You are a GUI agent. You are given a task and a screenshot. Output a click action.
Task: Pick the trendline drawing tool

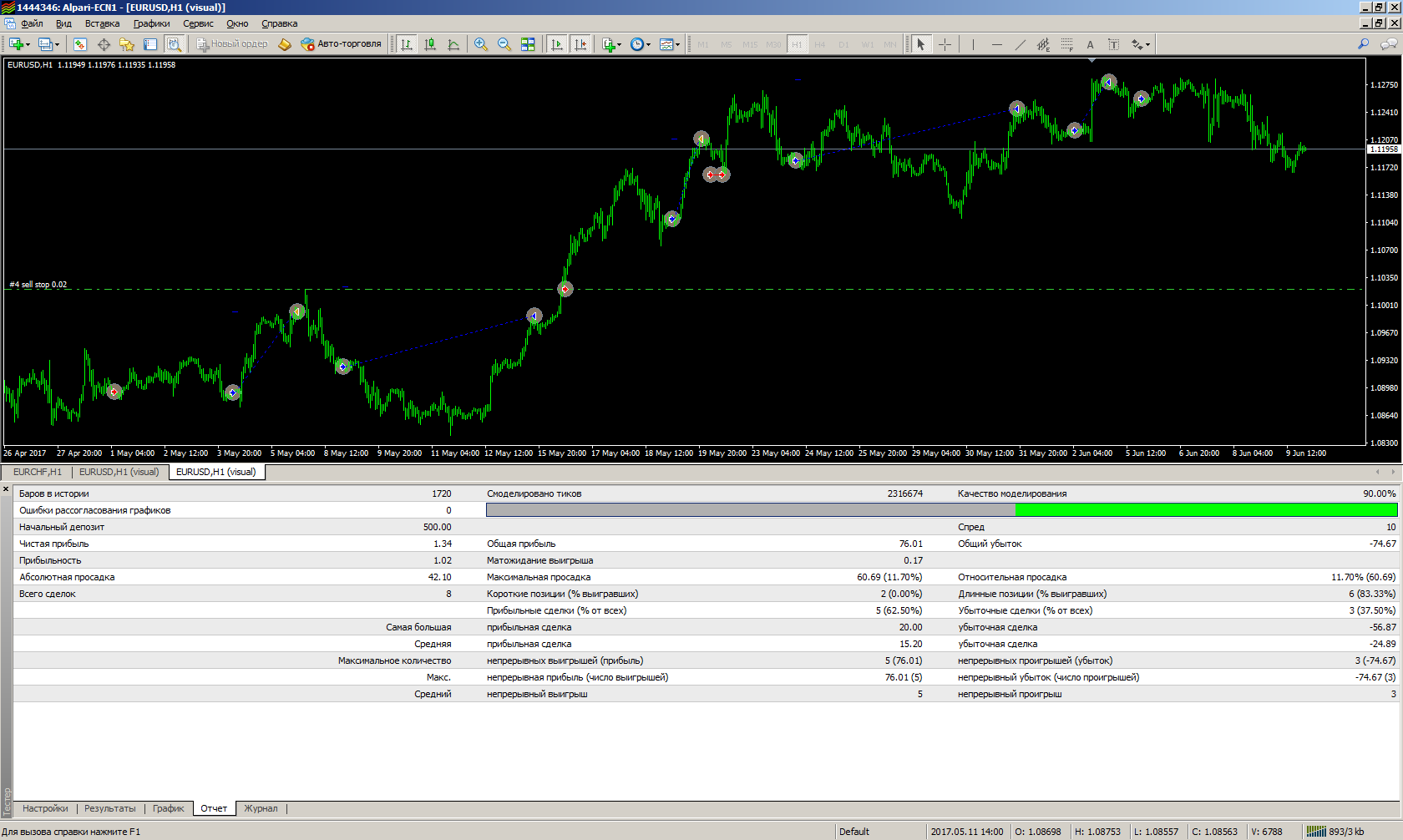[x=1020, y=44]
